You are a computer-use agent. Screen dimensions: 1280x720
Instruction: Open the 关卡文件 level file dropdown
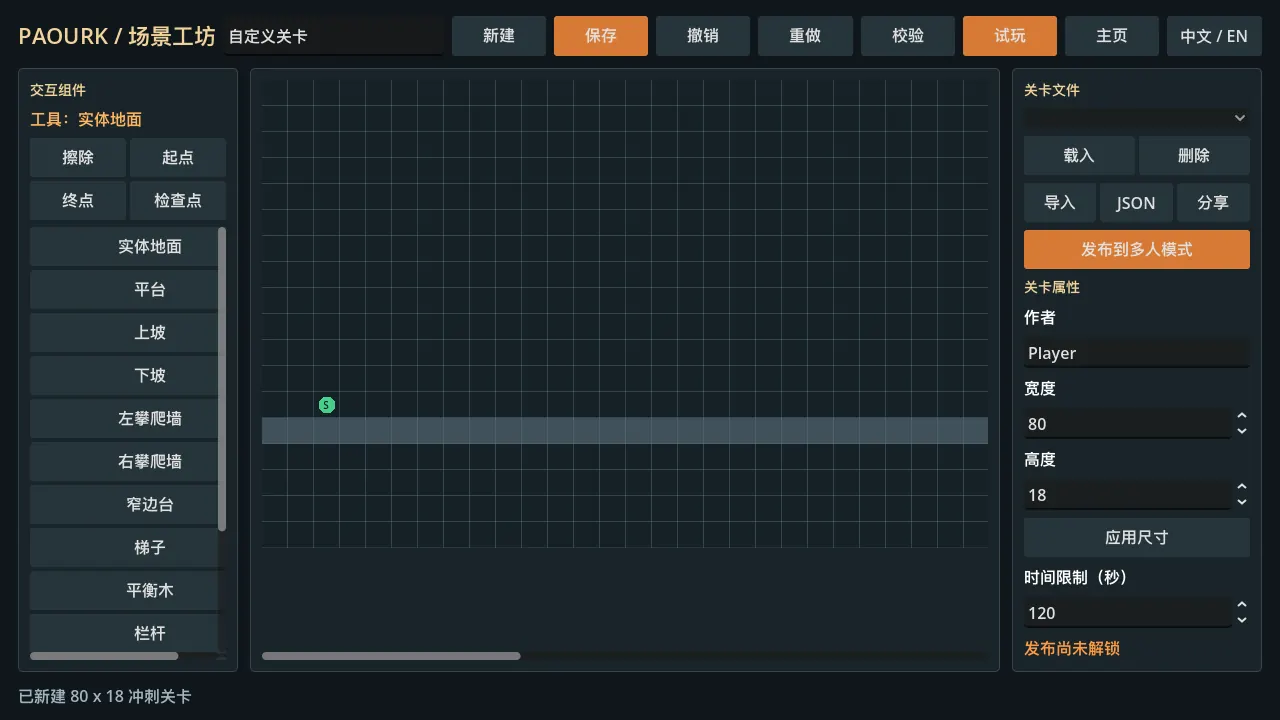click(1137, 118)
